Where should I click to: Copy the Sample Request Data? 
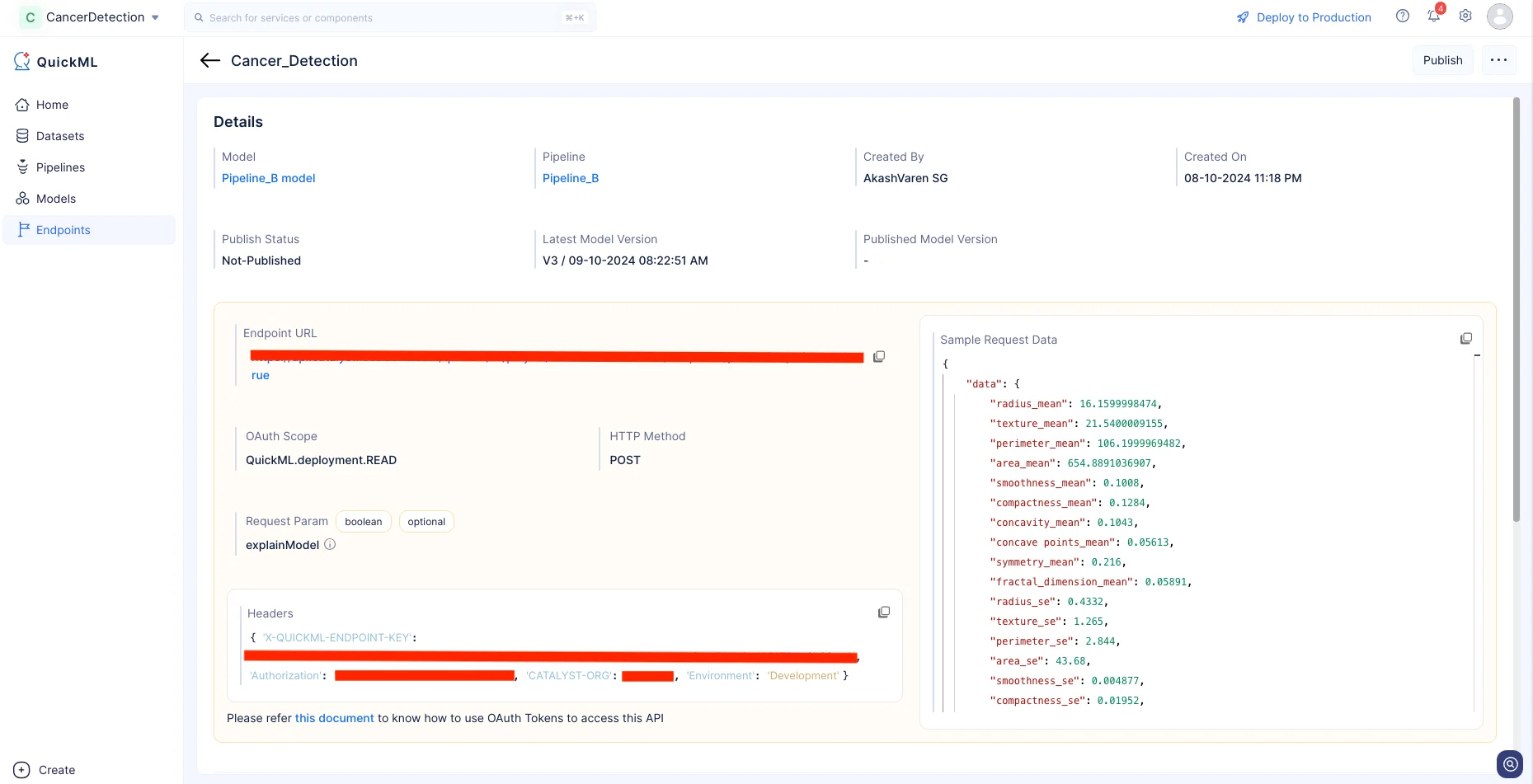(1465, 339)
